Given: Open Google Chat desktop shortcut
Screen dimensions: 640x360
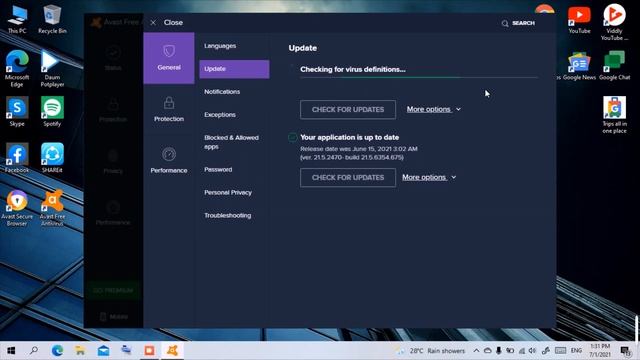Looking at the screenshot, I should (x=614, y=66).
